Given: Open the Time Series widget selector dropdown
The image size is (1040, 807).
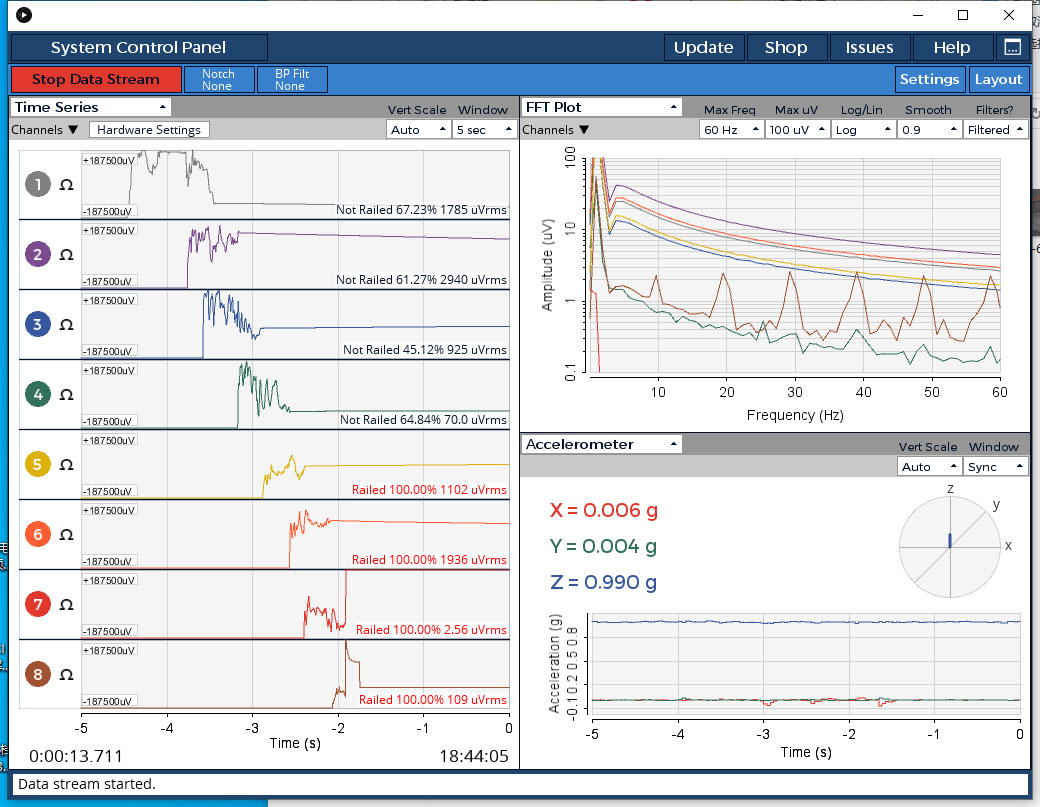Looking at the screenshot, I should (91, 107).
